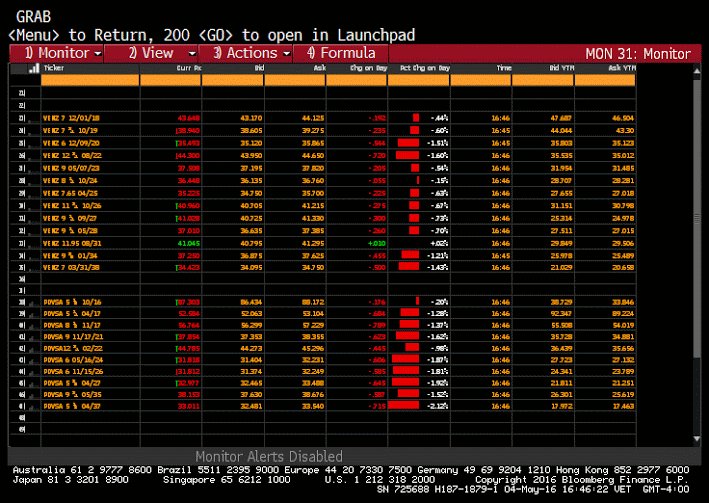Open the 2) View dropdown menu
709x503 pixels.
coord(151,53)
